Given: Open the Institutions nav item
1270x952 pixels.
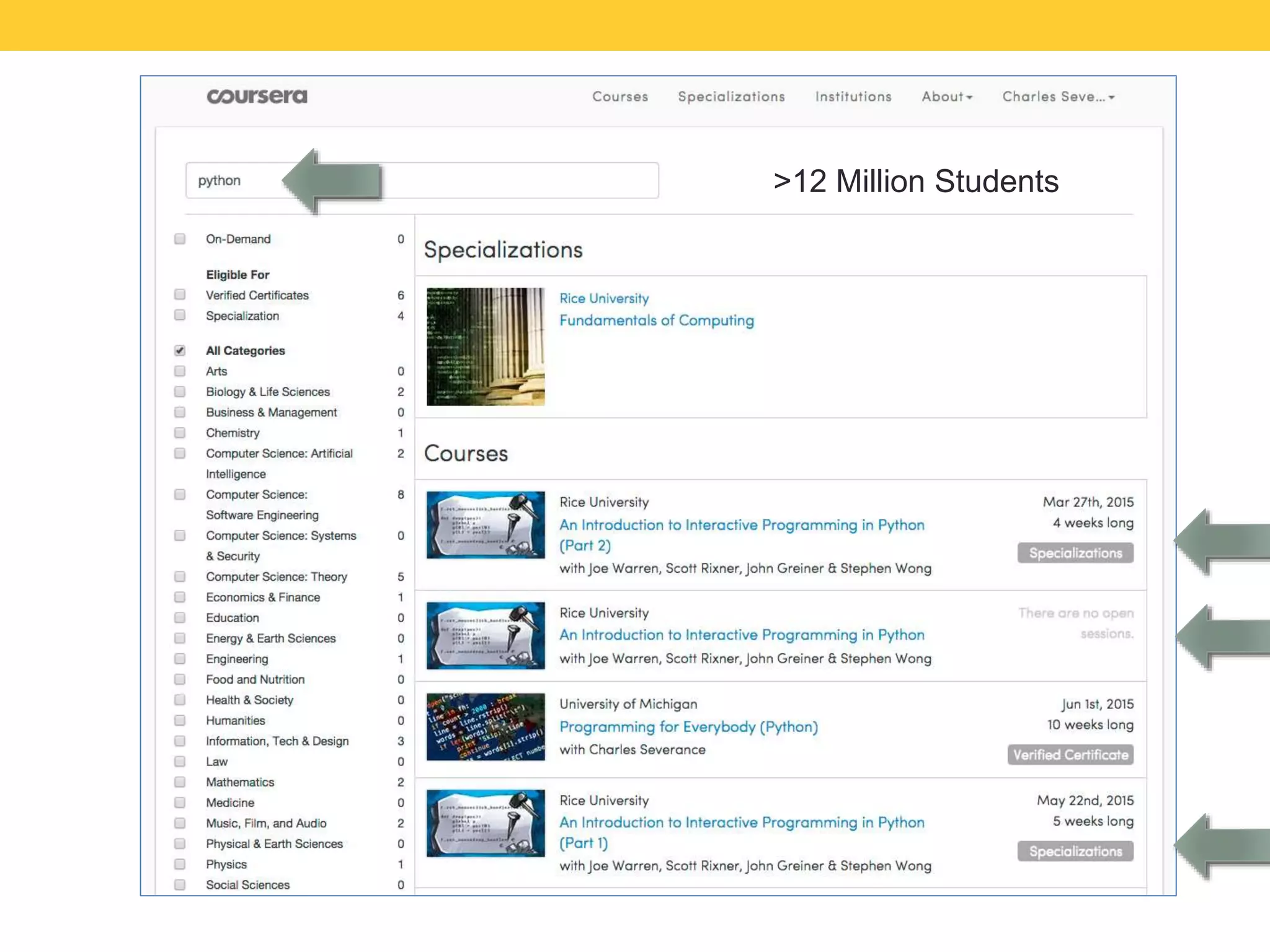Looking at the screenshot, I should tap(853, 97).
